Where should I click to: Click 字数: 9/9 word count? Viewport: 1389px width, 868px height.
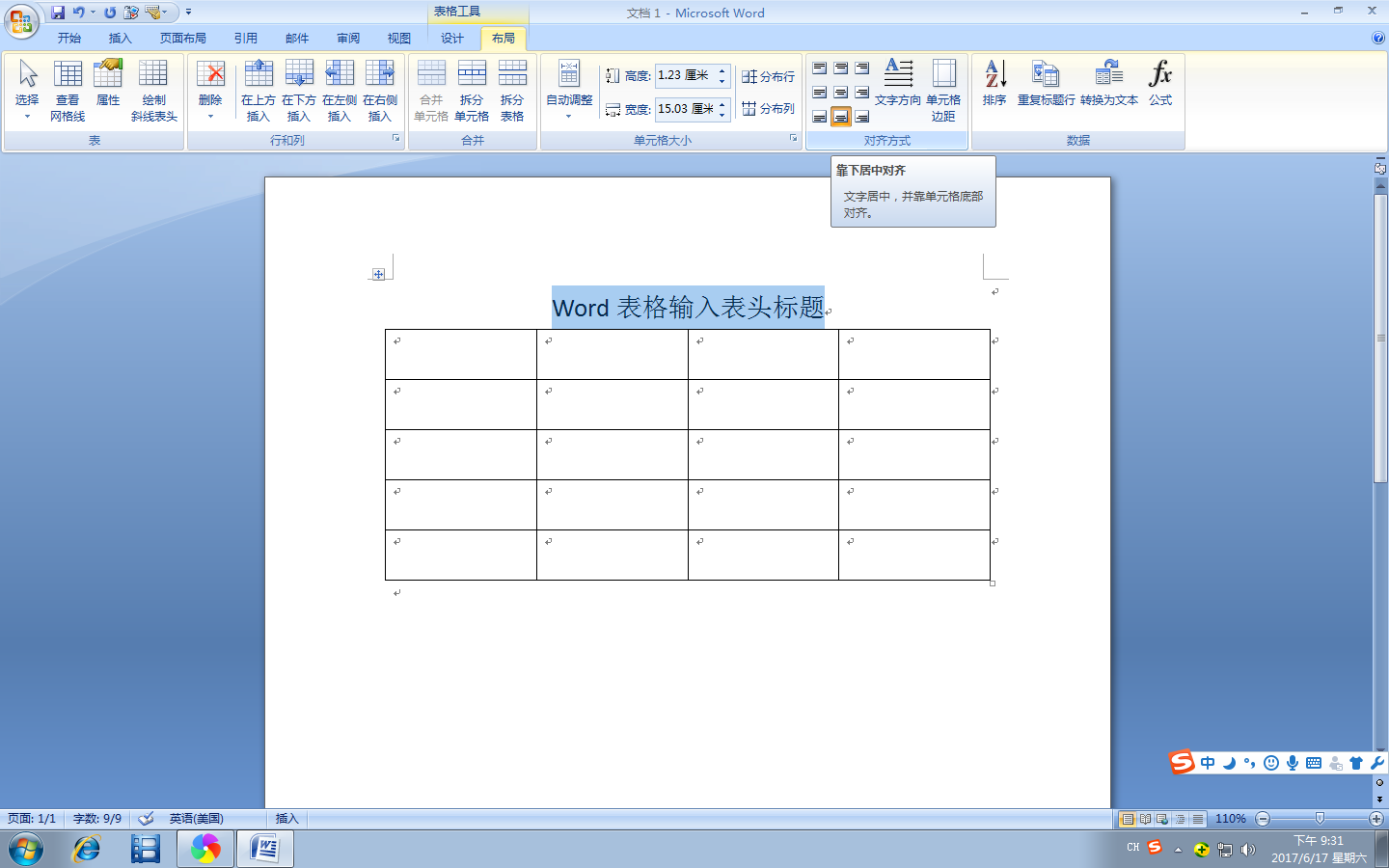97,819
